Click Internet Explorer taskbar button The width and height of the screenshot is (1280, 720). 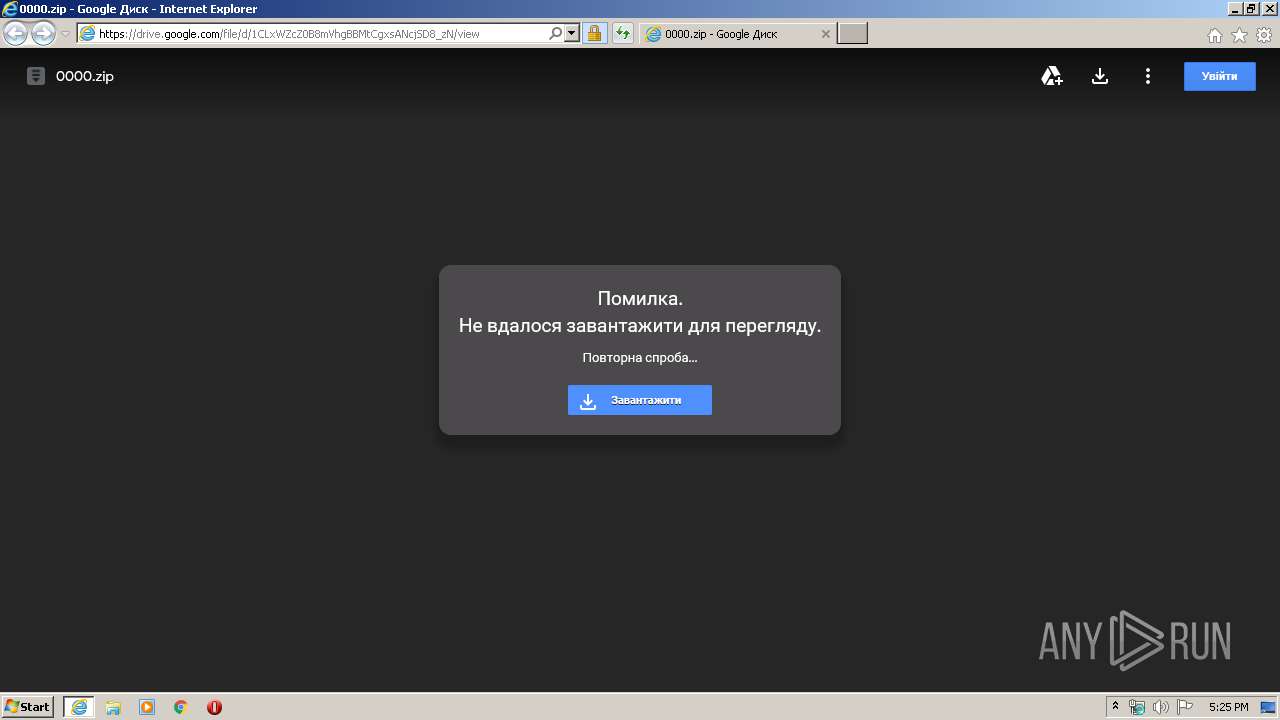(x=79, y=707)
